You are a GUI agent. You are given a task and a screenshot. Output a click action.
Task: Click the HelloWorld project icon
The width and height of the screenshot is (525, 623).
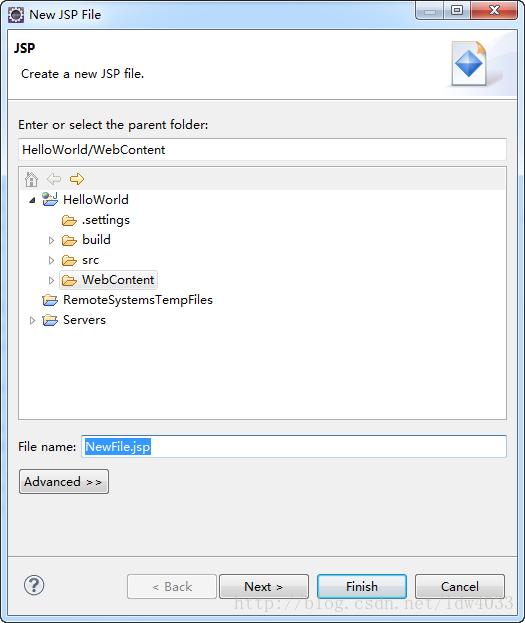[x=50, y=199]
